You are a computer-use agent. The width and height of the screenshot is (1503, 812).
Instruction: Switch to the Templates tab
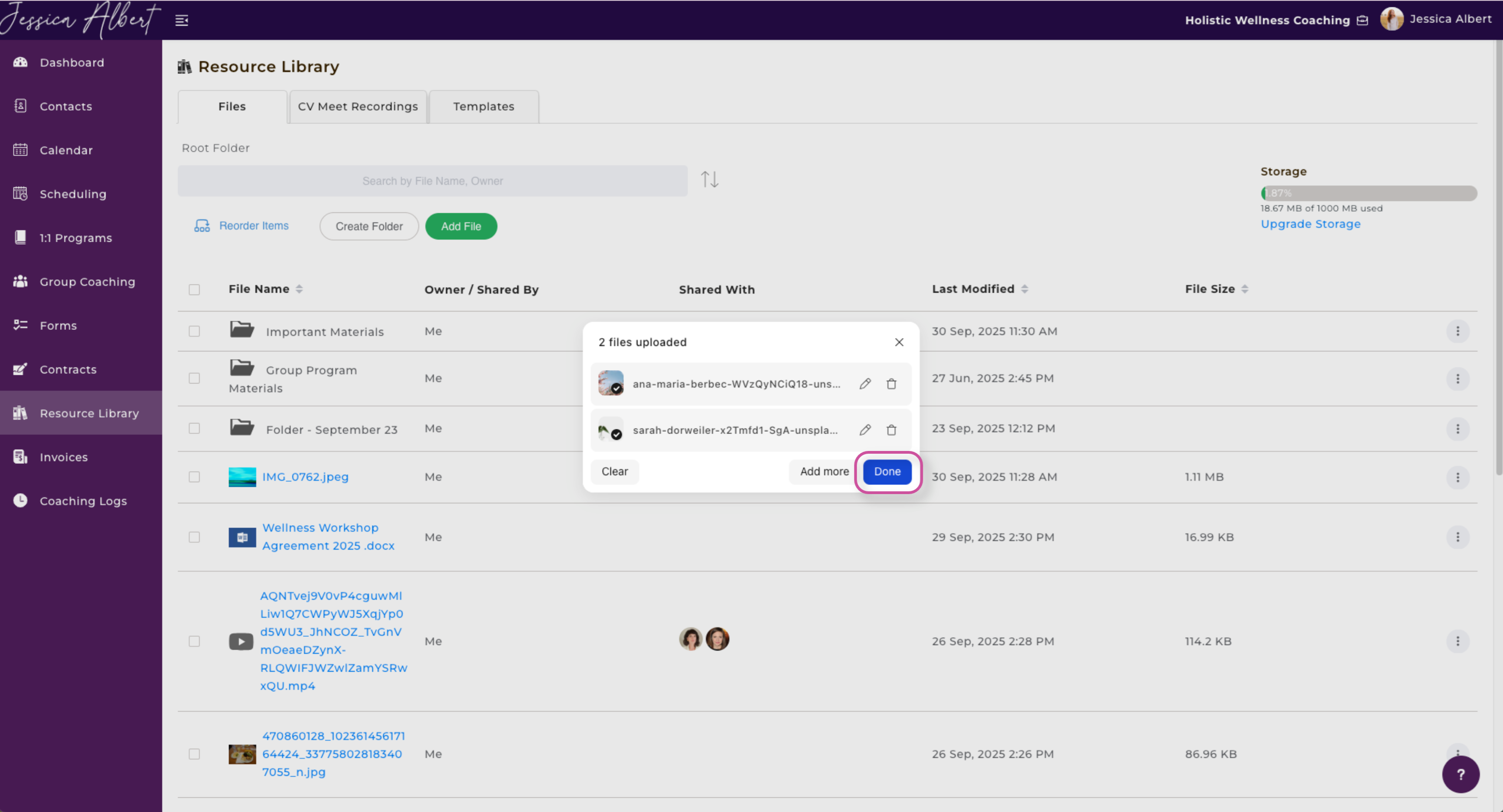point(483,106)
